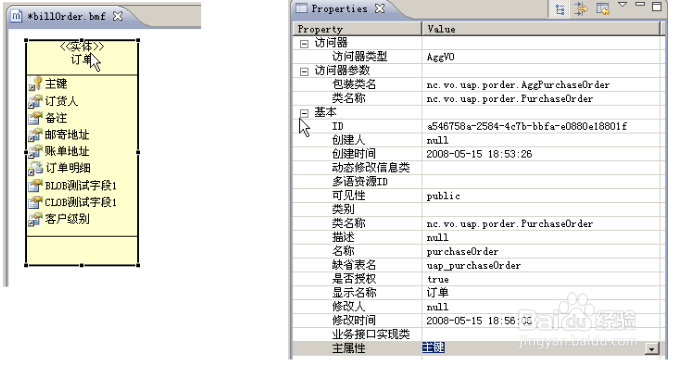
Task: Select the CLOB测试字段1 attribute
Action: (x=81, y=202)
